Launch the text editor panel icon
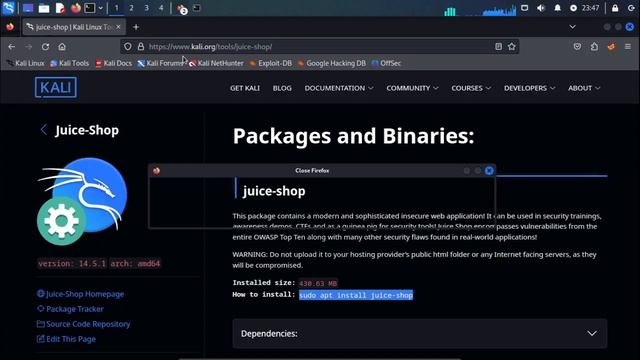The height and width of the screenshot is (360, 640). 60,8
